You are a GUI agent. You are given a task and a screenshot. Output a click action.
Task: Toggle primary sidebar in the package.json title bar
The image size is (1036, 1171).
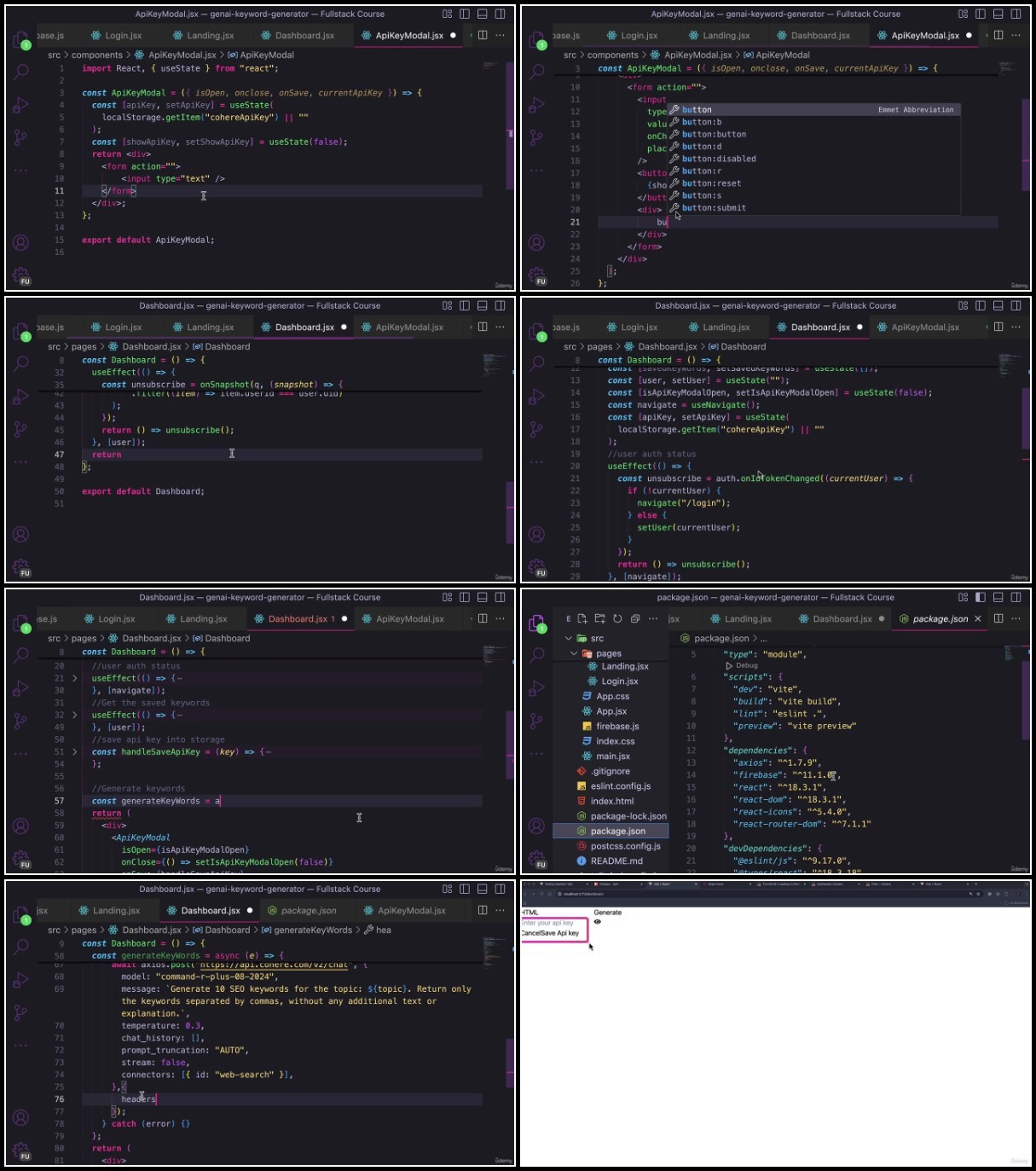(x=981, y=597)
